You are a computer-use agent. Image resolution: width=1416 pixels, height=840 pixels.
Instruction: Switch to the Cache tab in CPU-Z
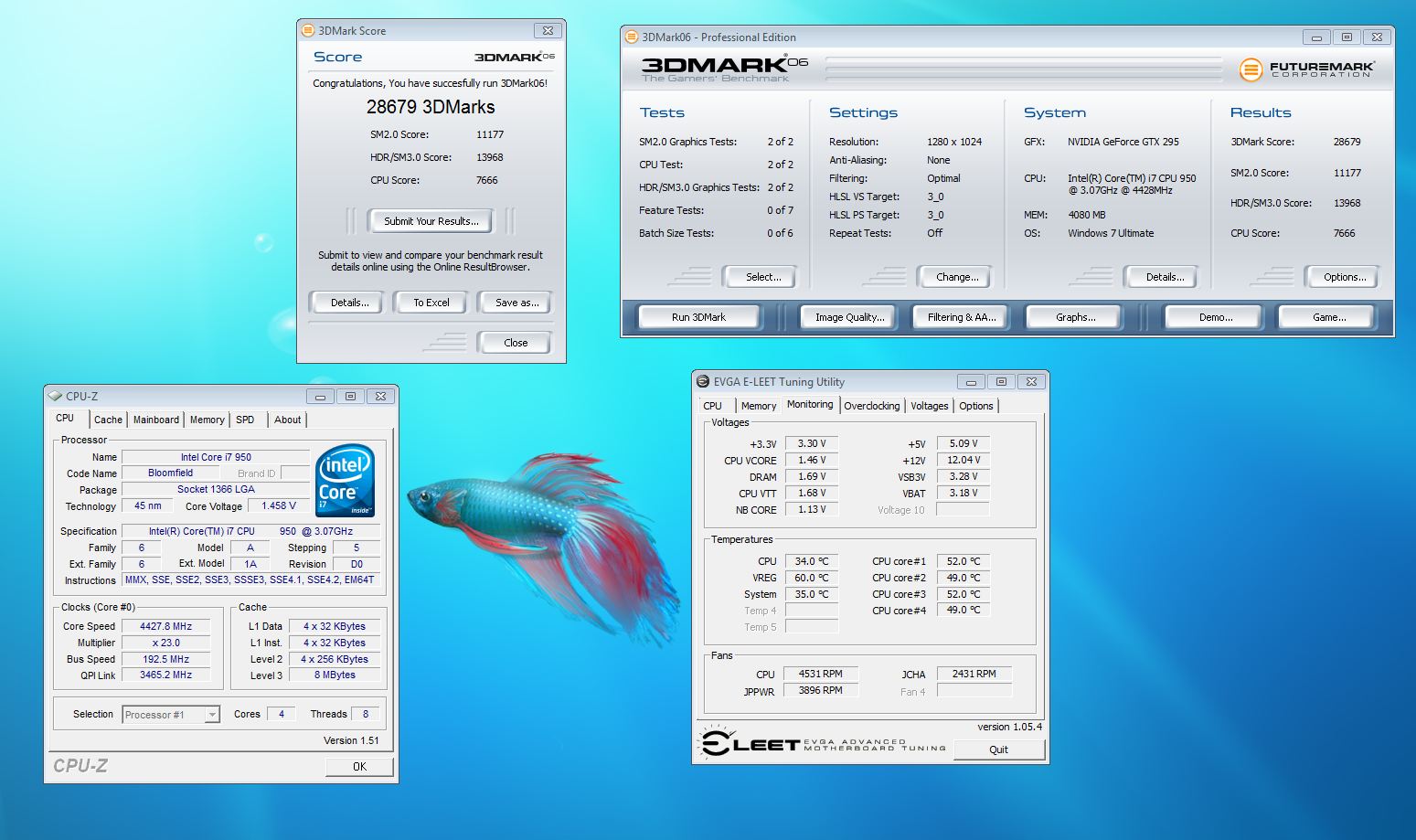pyautogui.click(x=108, y=420)
